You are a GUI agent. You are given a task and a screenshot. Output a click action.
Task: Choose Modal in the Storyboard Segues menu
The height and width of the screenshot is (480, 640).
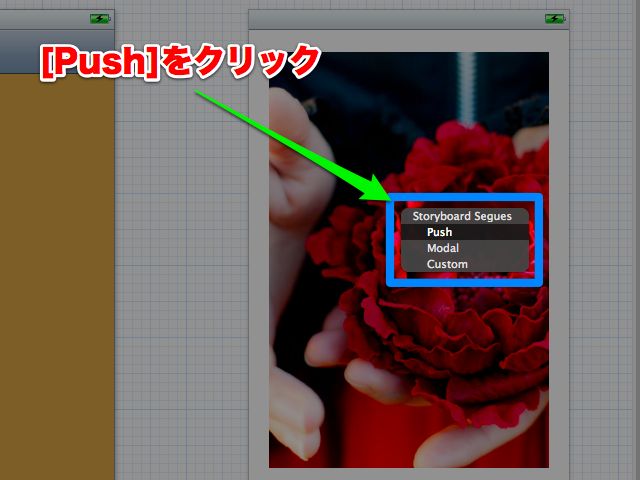(465, 248)
